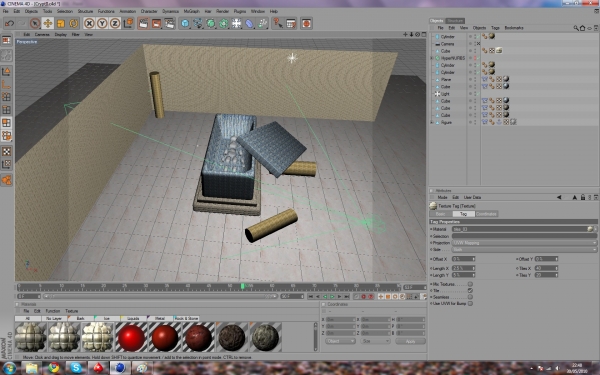
Task: Click the Object Manager home icon
Action: pos(582,28)
